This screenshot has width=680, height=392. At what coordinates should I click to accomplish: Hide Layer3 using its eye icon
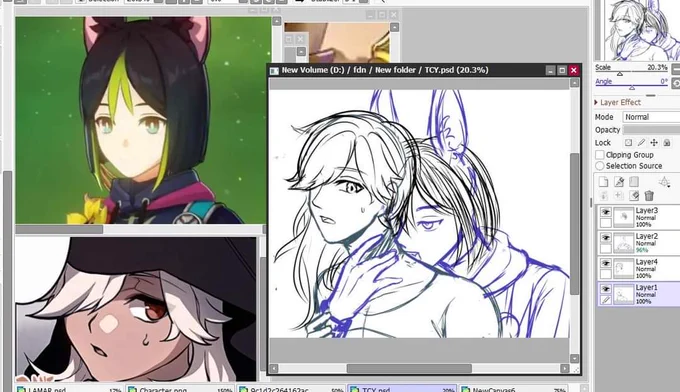pyautogui.click(x=605, y=212)
